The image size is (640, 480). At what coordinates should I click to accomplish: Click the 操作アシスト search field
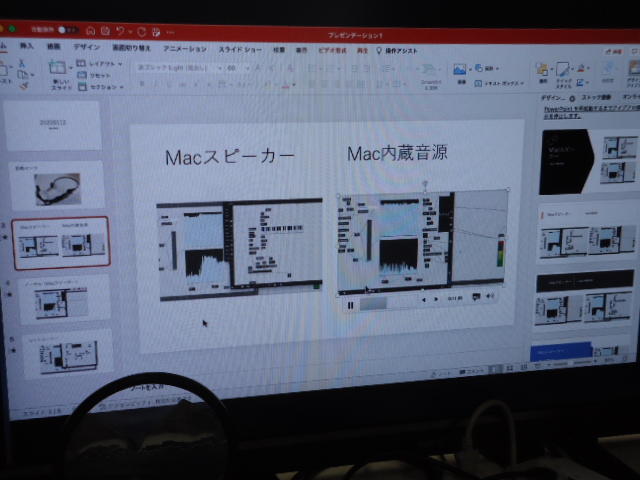tap(397, 51)
